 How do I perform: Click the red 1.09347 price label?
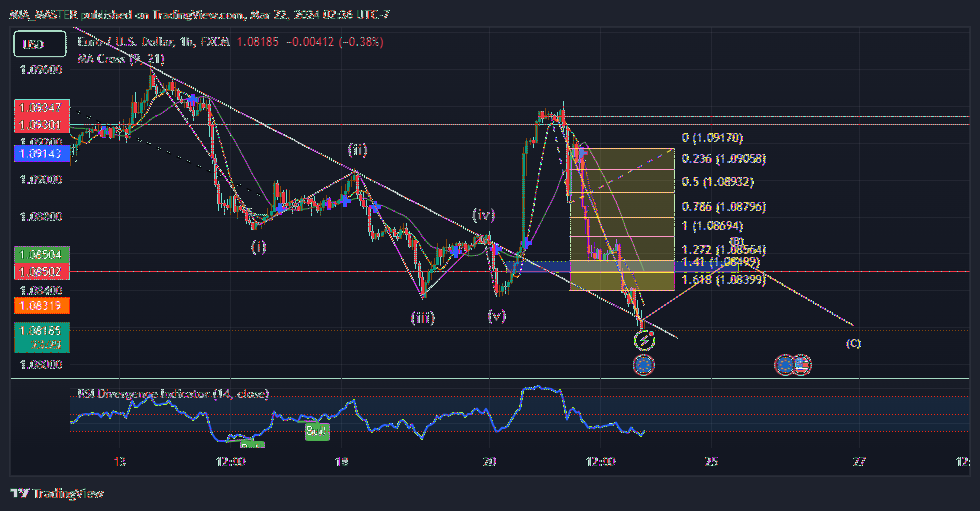[41, 108]
